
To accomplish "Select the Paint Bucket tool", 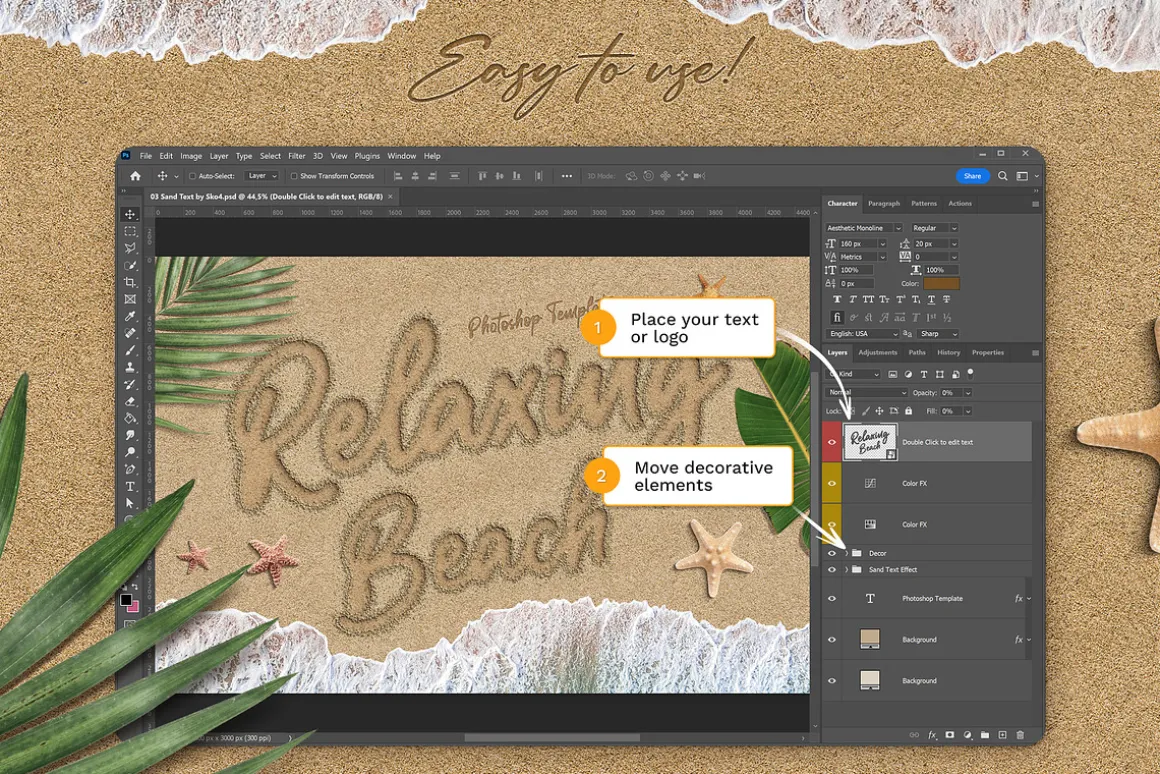I will (130, 418).
